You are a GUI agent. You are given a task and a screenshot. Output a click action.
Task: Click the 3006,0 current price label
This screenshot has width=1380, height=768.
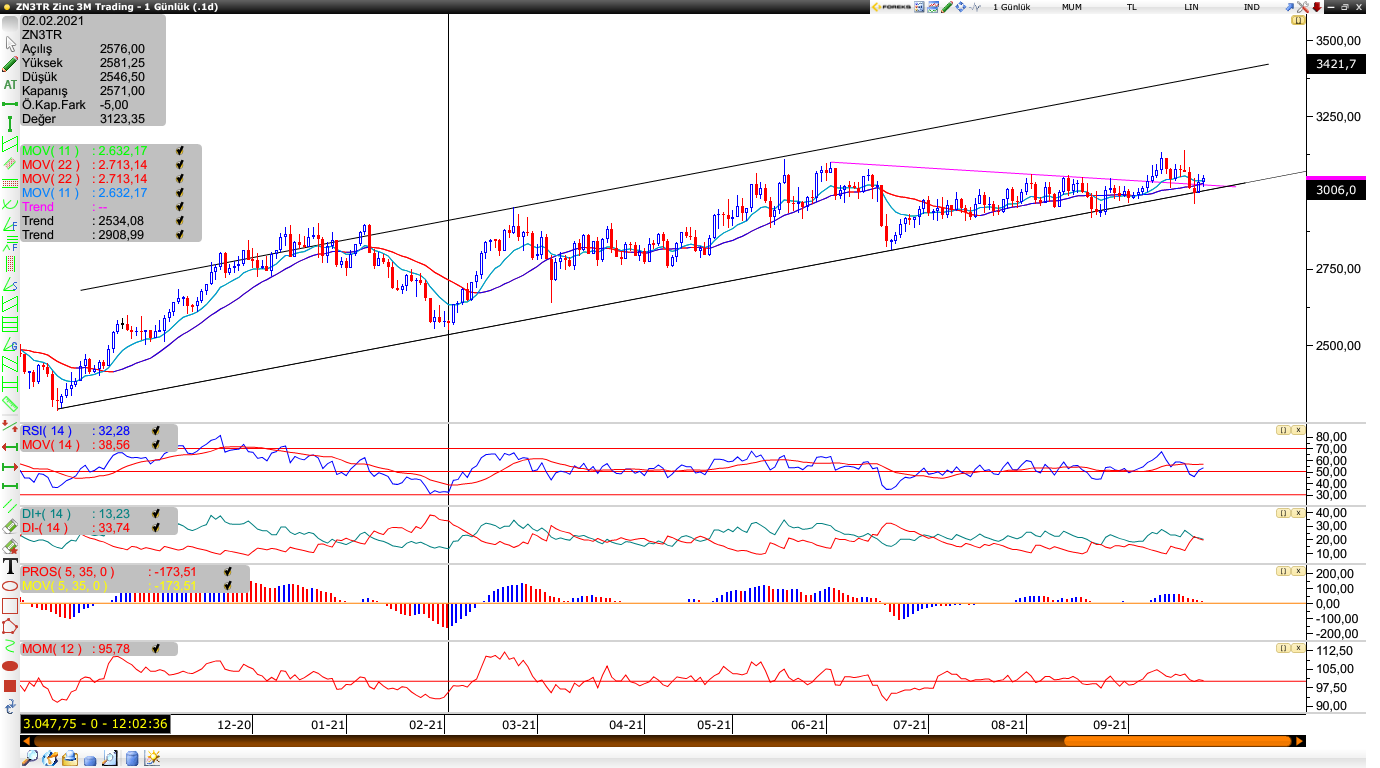coord(1336,190)
